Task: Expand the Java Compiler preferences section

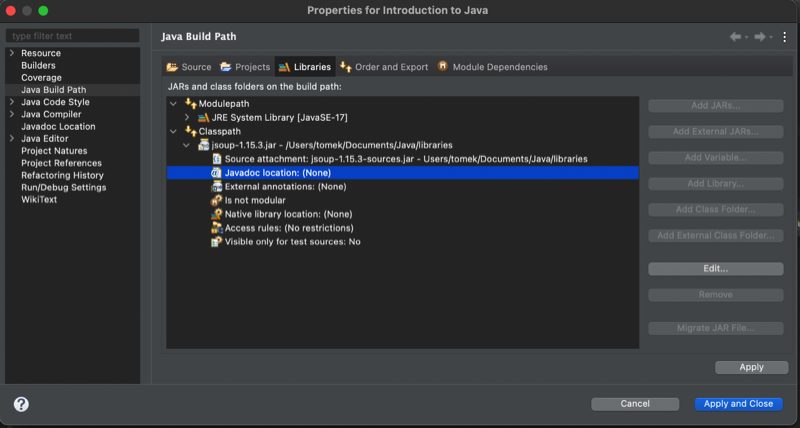Action: click(x=11, y=114)
